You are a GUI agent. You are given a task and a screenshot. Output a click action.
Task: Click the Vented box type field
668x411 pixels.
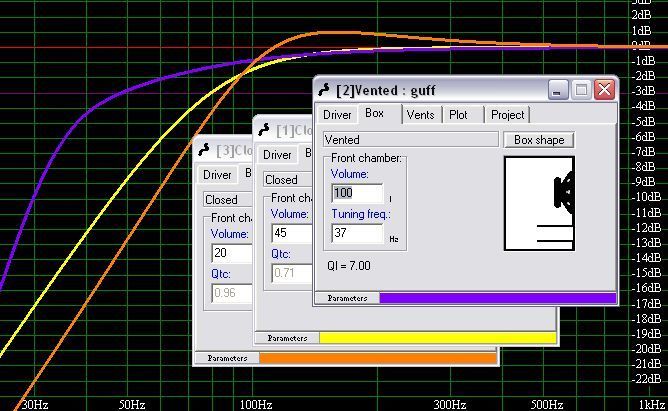click(x=411, y=140)
